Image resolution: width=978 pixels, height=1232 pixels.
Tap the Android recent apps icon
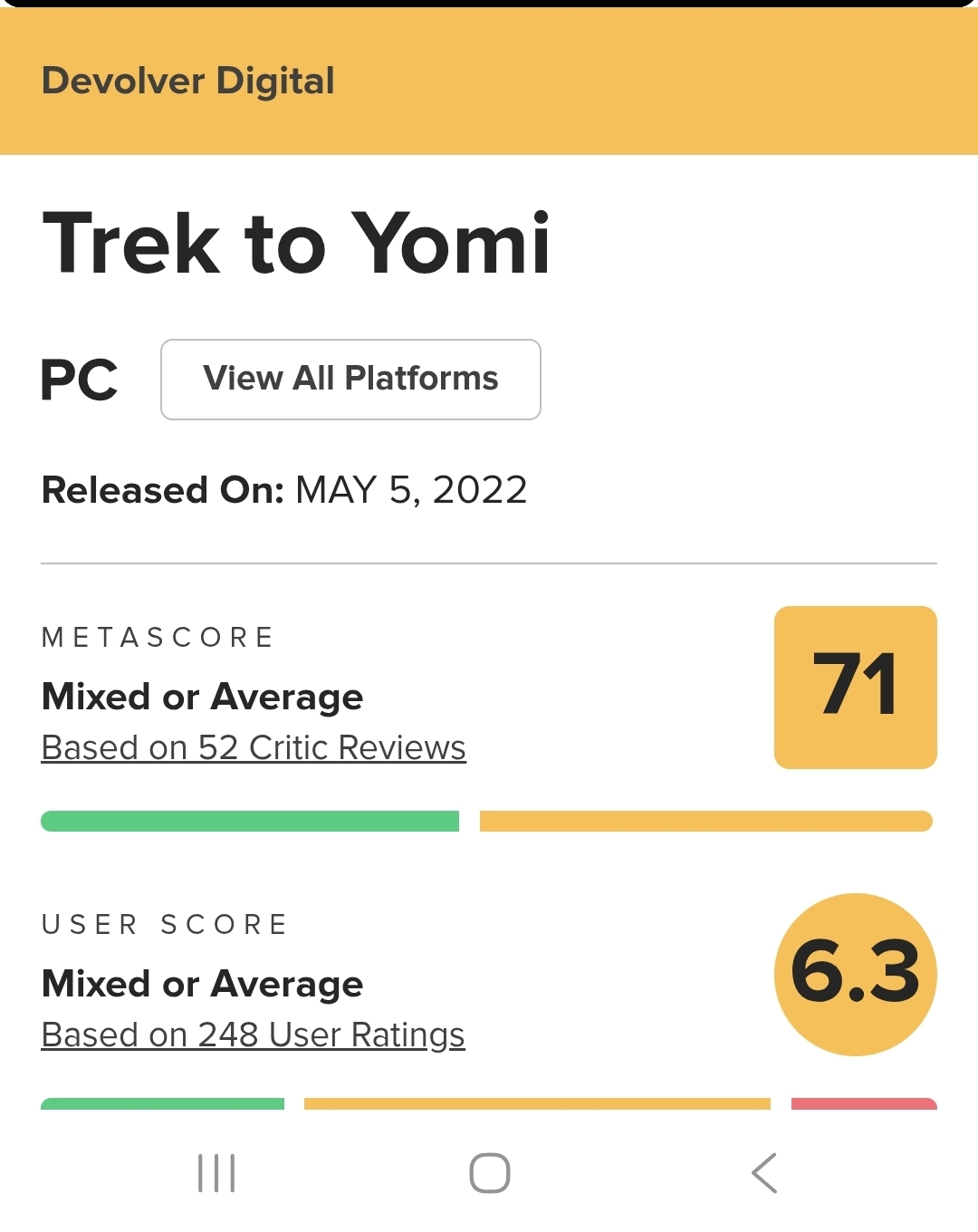[x=216, y=1173]
